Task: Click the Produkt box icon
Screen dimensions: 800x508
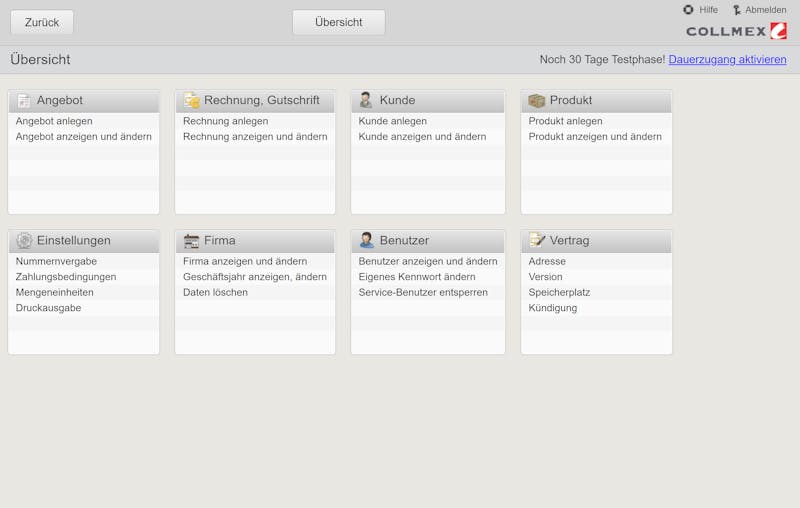Action: pyautogui.click(x=536, y=100)
